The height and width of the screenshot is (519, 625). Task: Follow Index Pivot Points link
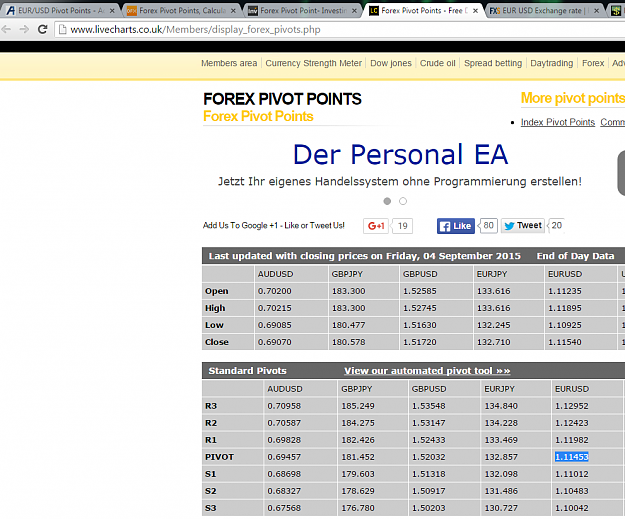coord(558,122)
